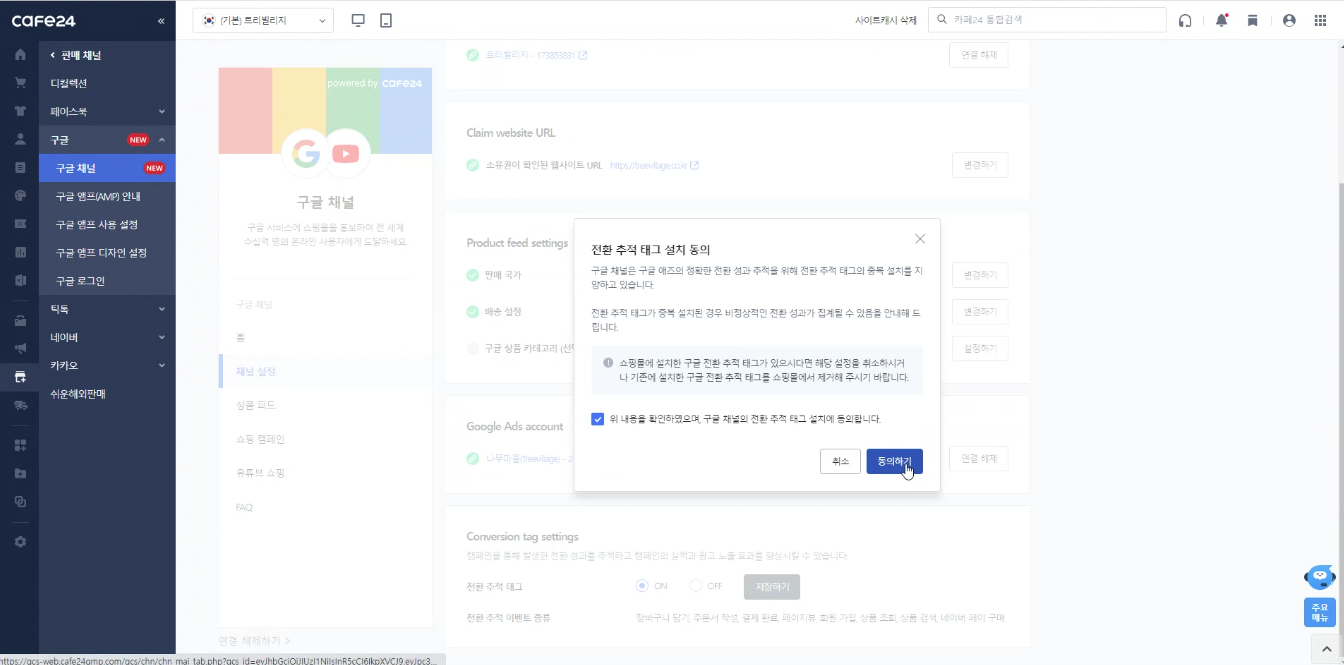Open the customers person icon in left rail

click(x=20, y=139)
